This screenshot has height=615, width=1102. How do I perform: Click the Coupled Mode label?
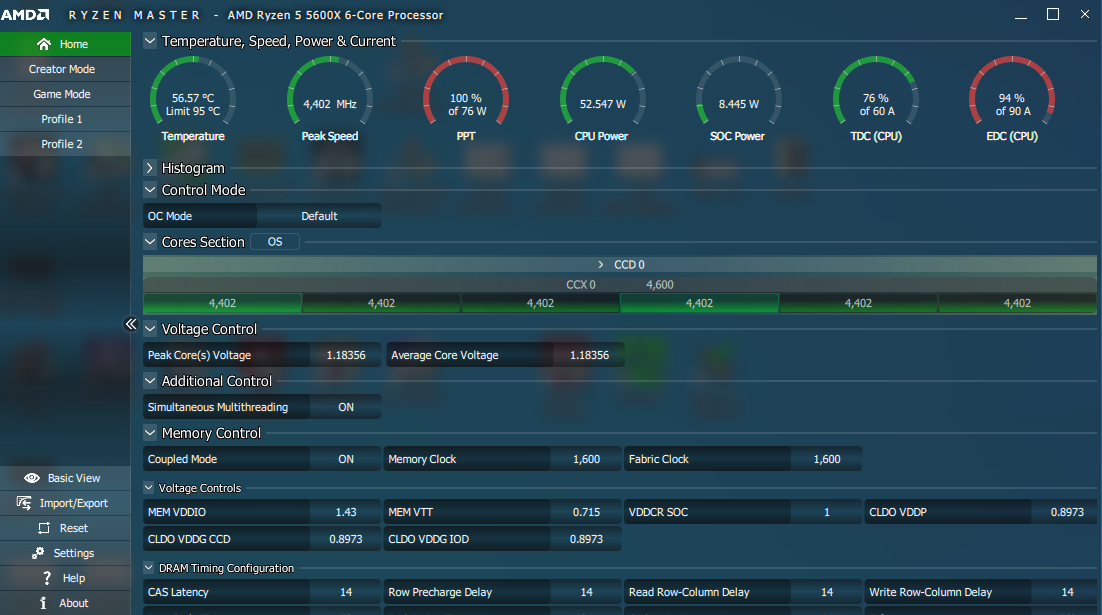click(x=182, y=459)
